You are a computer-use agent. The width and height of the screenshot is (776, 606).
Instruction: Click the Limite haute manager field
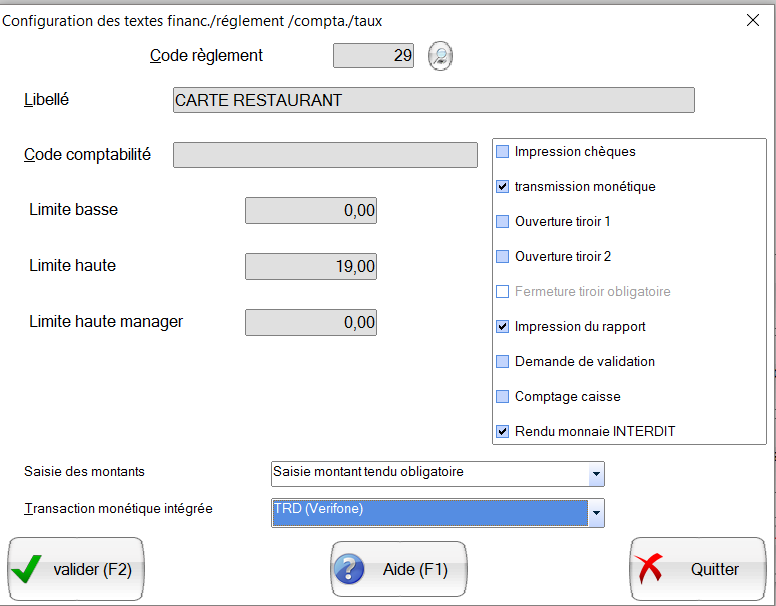click(x=311, y=323)
